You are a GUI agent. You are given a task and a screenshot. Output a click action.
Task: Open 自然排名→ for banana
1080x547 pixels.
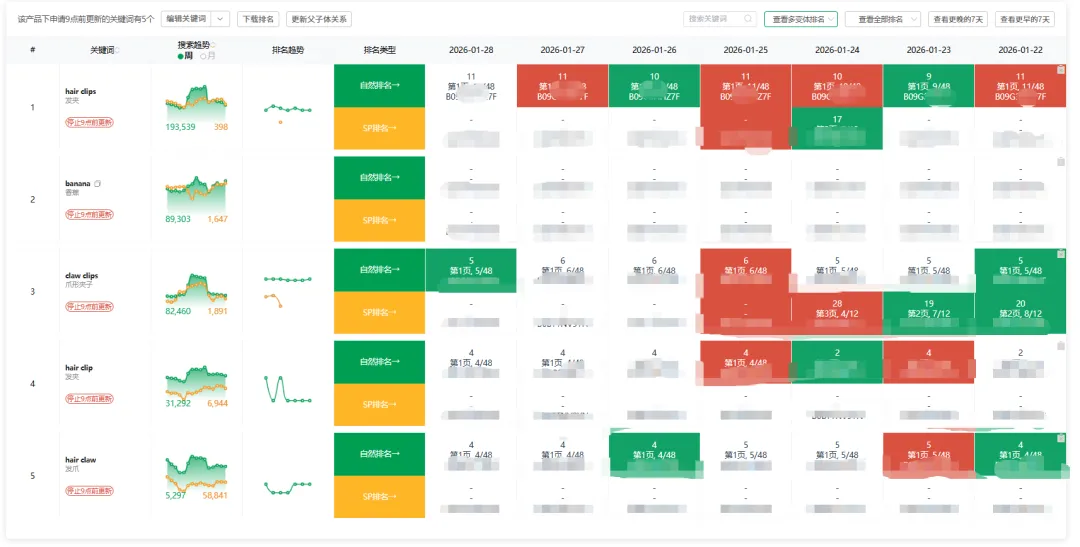point(380,178)
